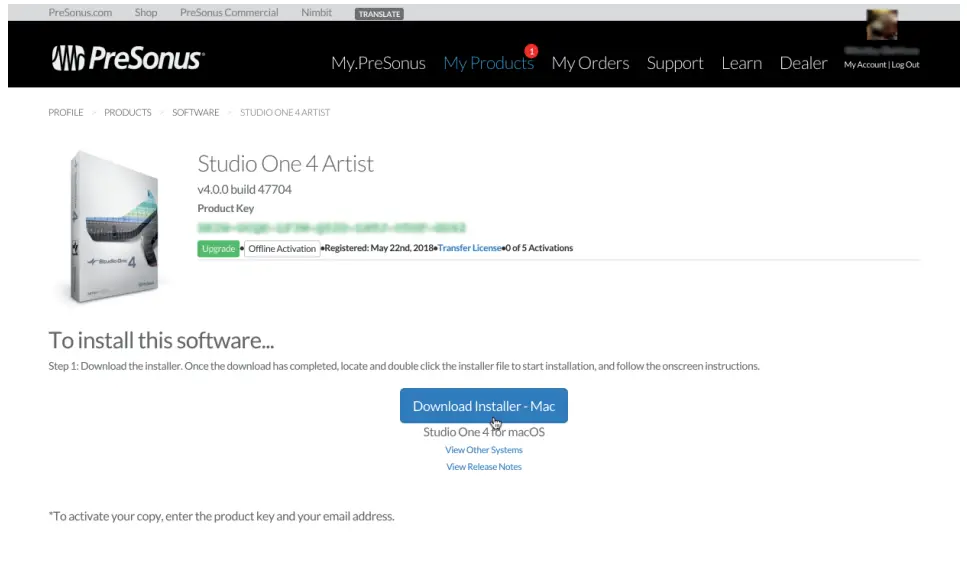Open the Support menu
This screenshot has height=570, width=967.
pos(675,63)
